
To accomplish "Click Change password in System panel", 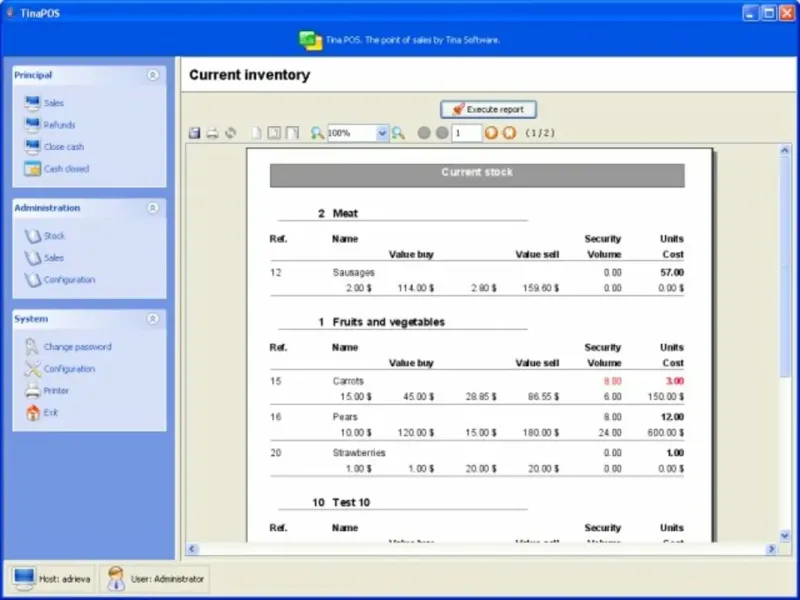I will click(77, 347).
